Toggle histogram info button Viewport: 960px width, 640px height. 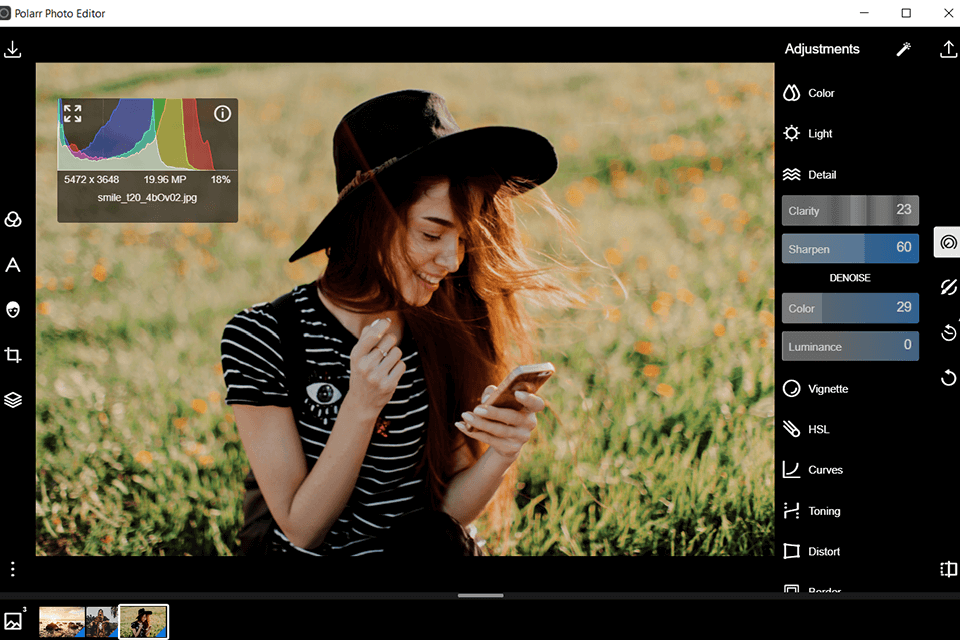coord(222,113)
